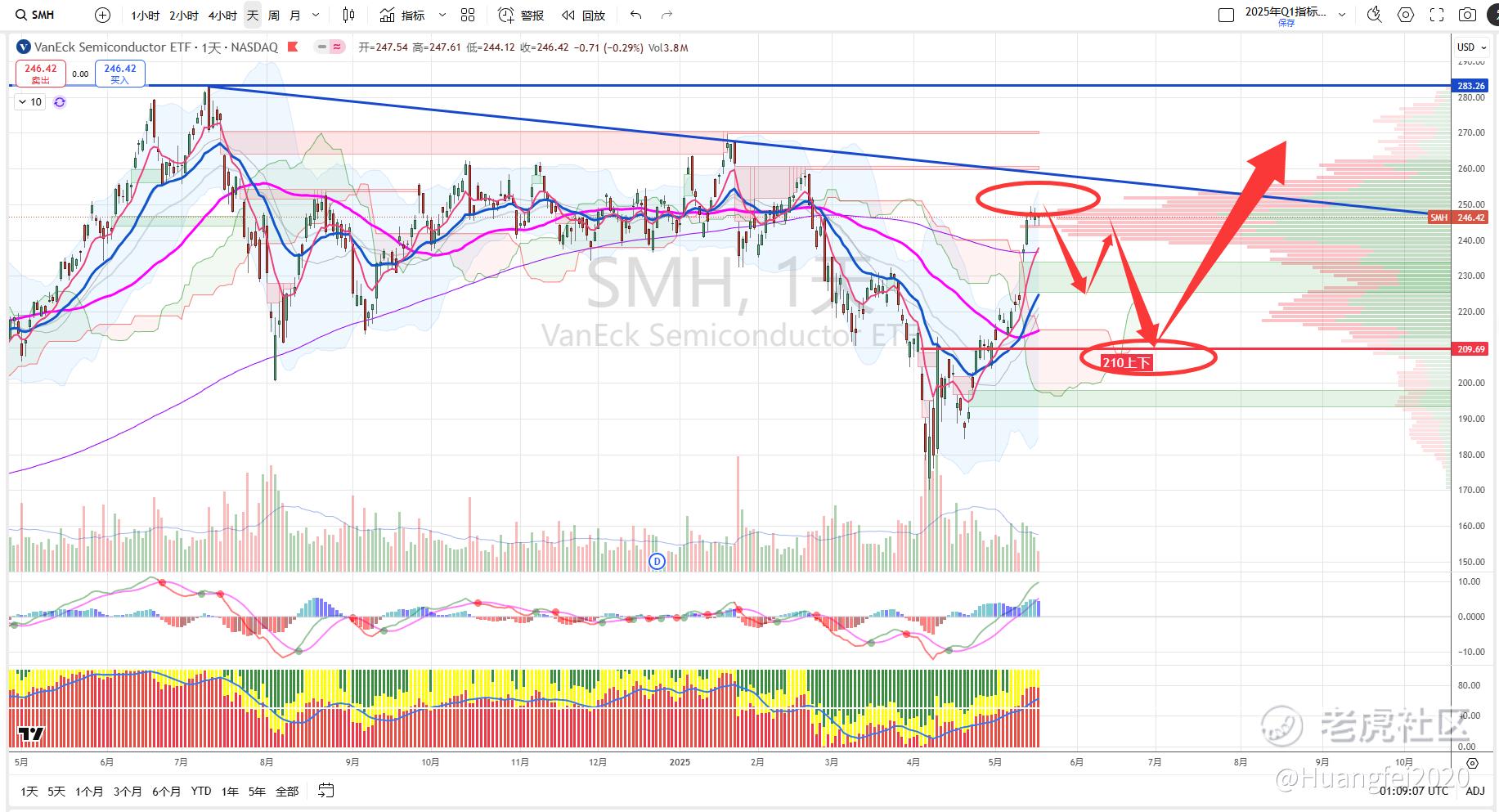Select the 月 (monthly) timeframe
The width and height of the screenshot is (1499, 812).
tap(294, 16)
